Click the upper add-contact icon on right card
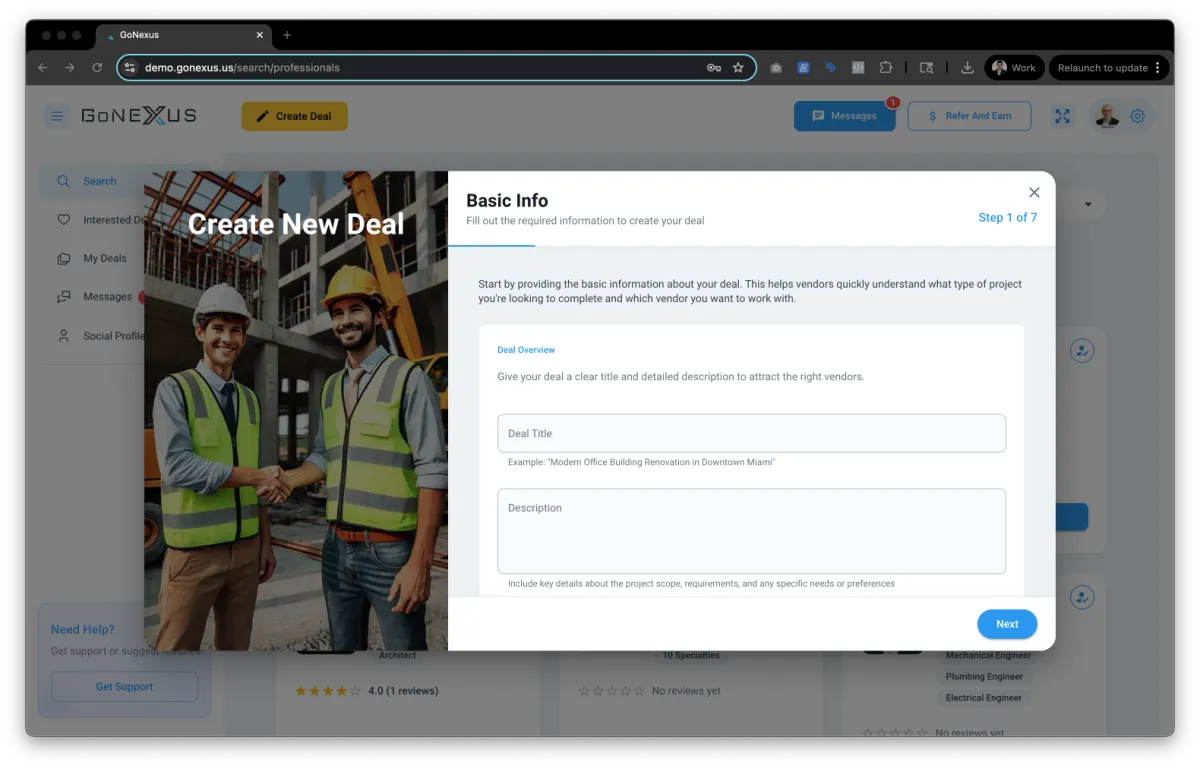The image size is (1200, 768). (x=1081, y=351)
